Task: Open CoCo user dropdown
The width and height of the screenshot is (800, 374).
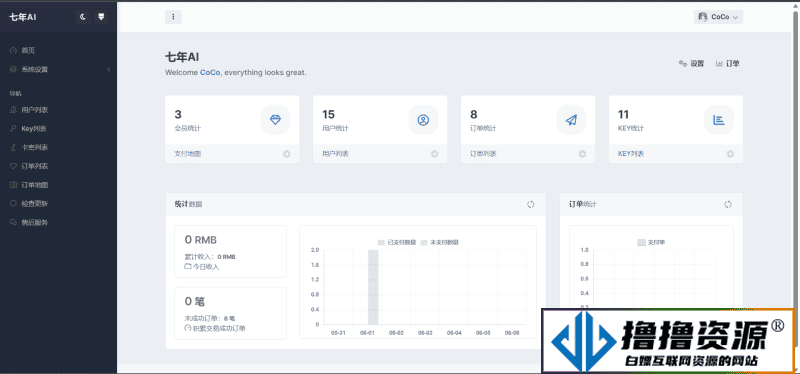Action: pos(718,17)
